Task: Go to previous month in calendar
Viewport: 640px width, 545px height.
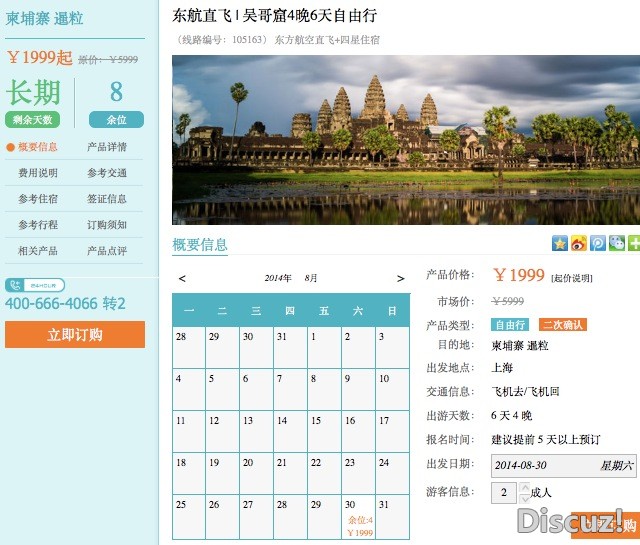Action: pyautogui.click(x=182, y=278)
